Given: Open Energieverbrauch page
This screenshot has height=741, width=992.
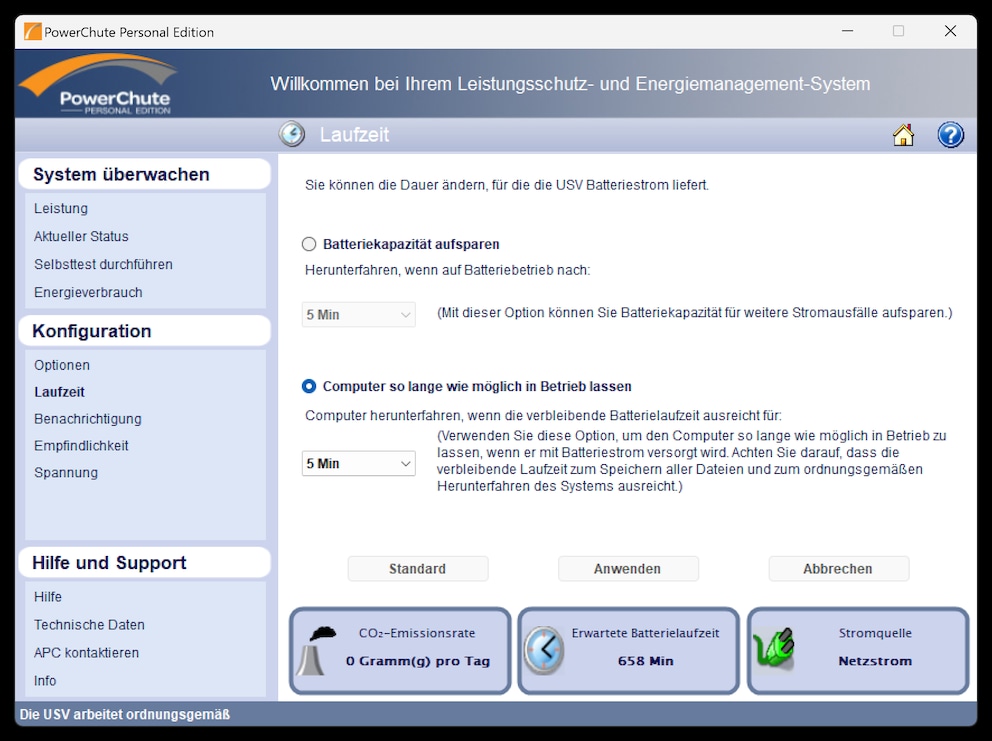Looking at the screenshot, I should [88, 292].
